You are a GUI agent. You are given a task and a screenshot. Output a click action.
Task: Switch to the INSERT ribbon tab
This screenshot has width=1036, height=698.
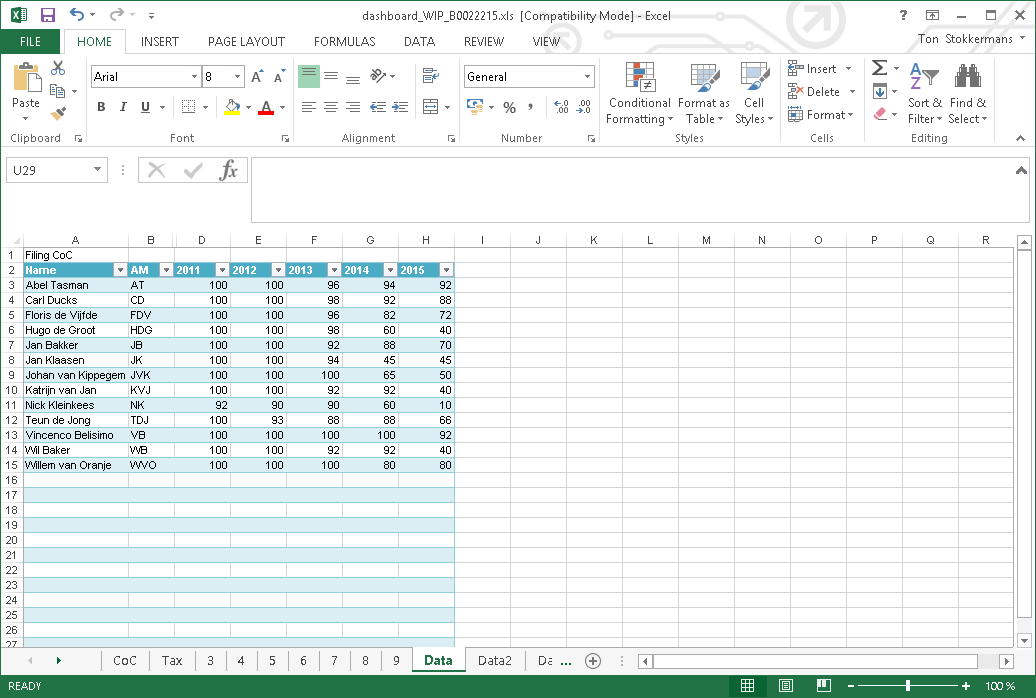coord(160,42)
